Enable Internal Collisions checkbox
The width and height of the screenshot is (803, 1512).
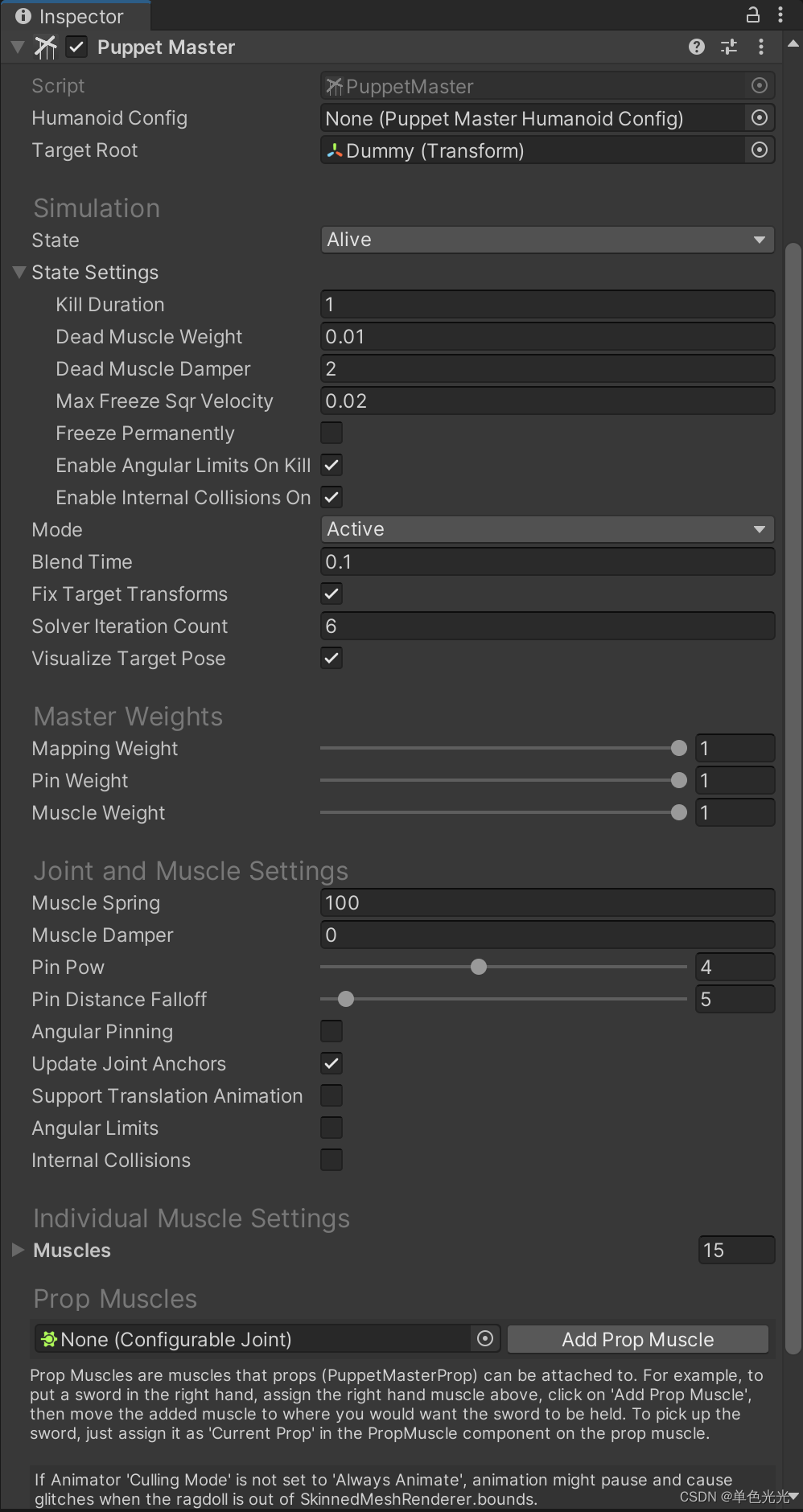click(x=331, y=1160)
